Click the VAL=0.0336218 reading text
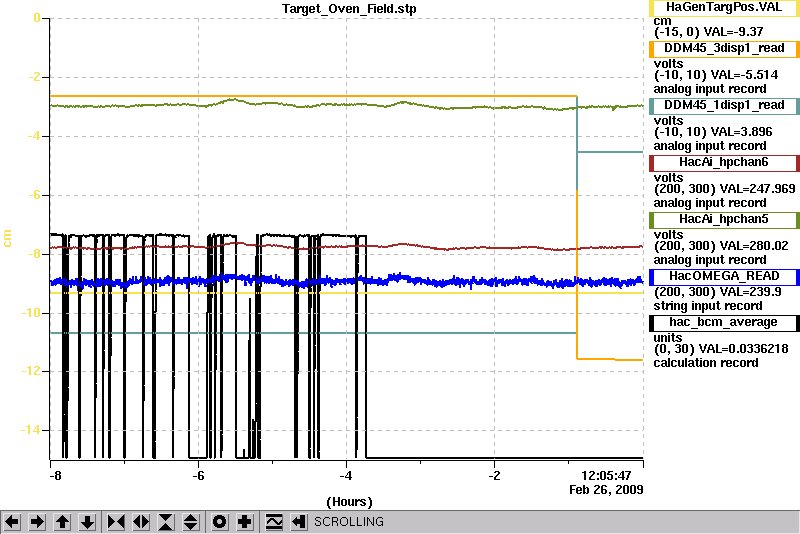This screenshot has width=800, height=534. pyautogui.click(x=743, y=349)
